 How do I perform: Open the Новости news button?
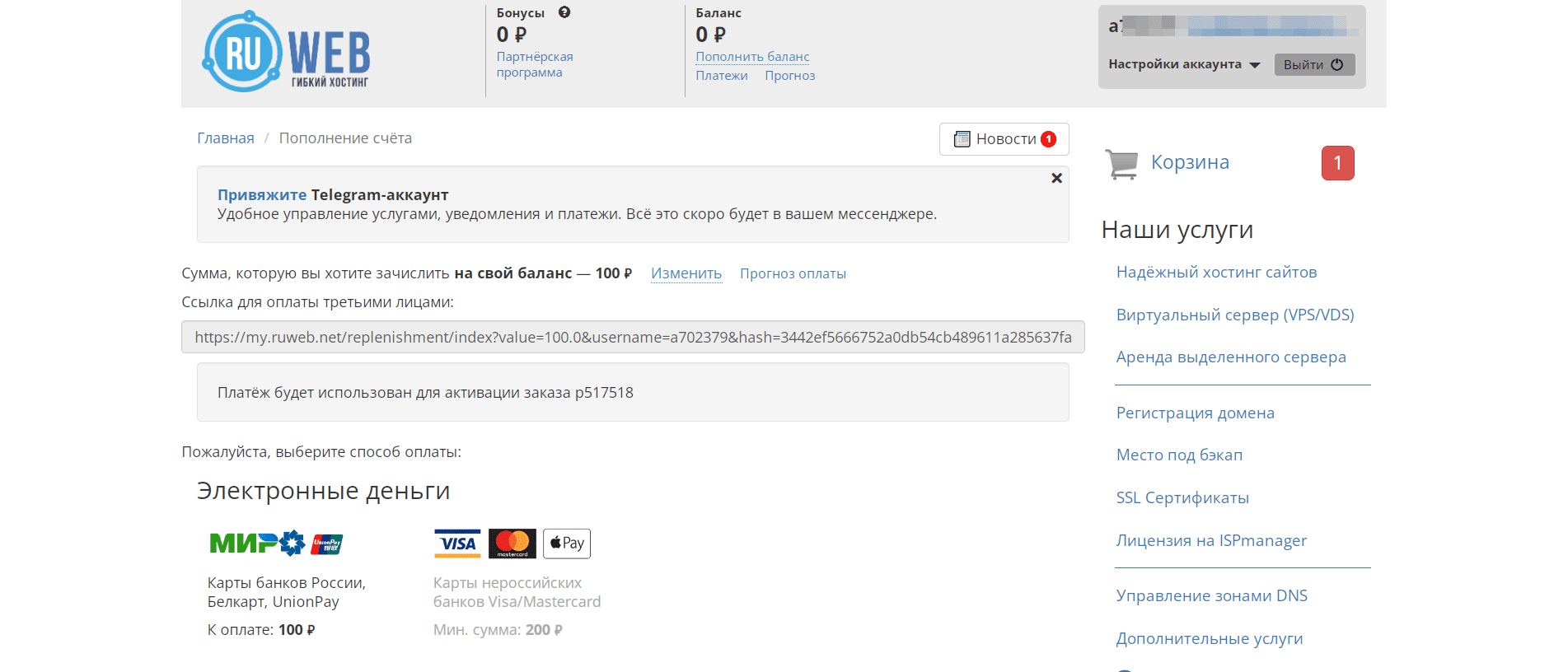tap(1004, 139)
